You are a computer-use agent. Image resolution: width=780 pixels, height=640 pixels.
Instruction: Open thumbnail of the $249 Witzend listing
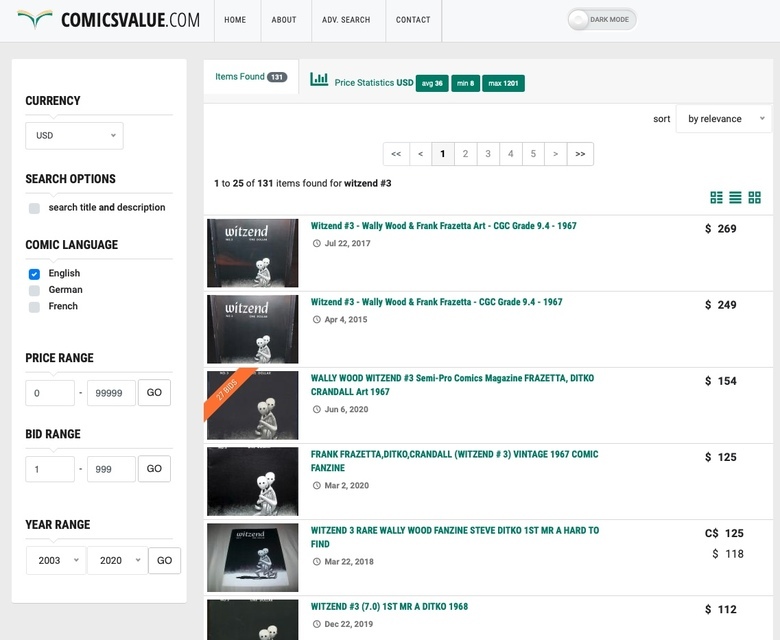pos(253,329)
